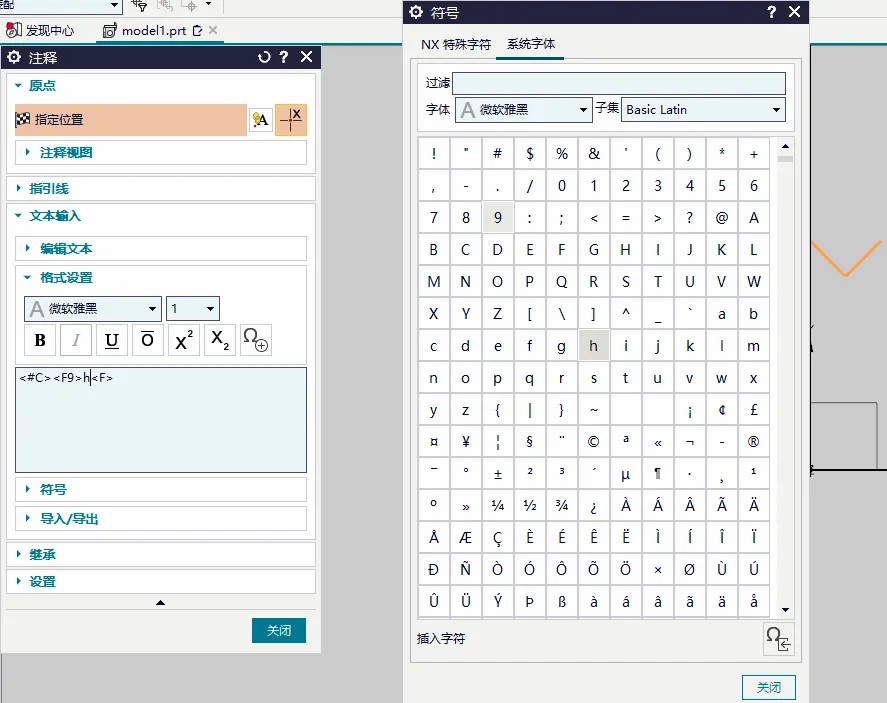Screen dimensions: 887x703
Task: Open symbol insert omega icon in format settings
Action: coord(256,340)
